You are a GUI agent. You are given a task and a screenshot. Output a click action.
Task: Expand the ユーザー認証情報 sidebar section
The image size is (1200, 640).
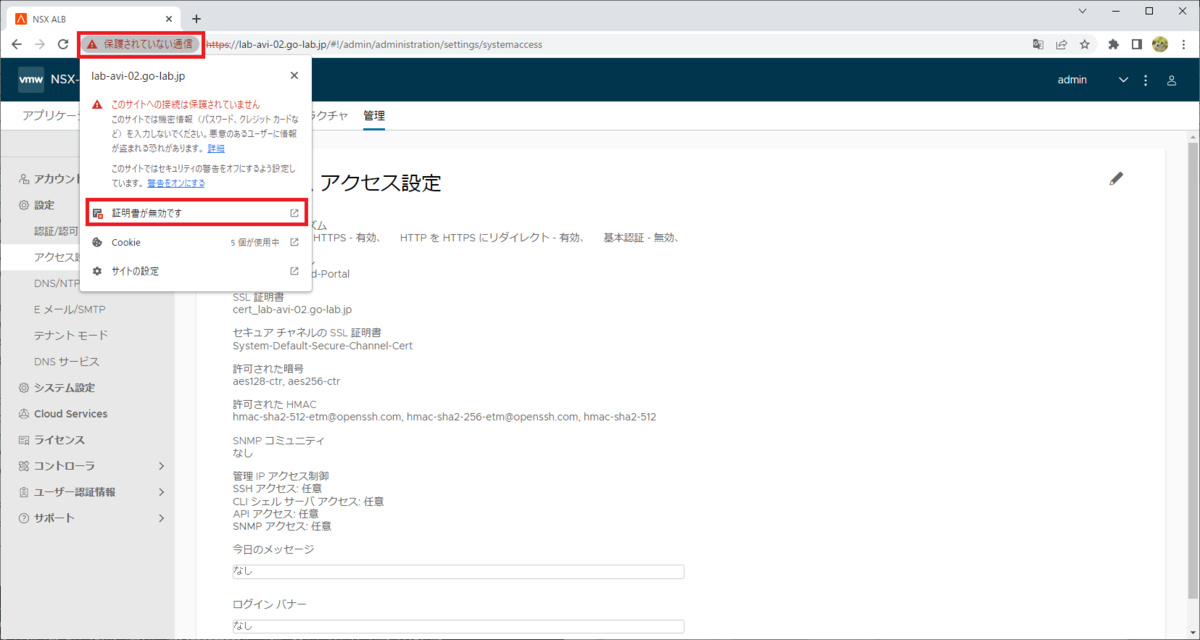[x=161, y=492]
